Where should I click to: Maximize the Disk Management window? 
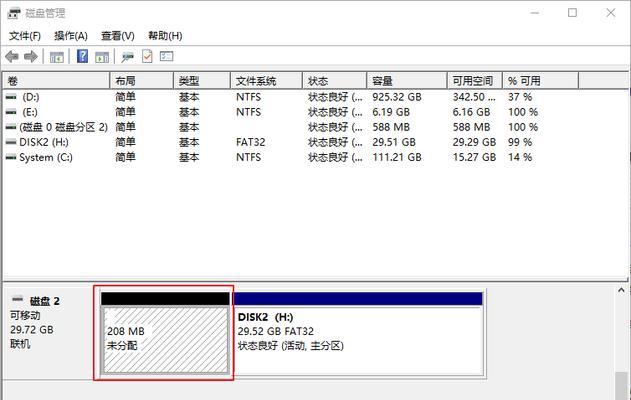(572, 13)
